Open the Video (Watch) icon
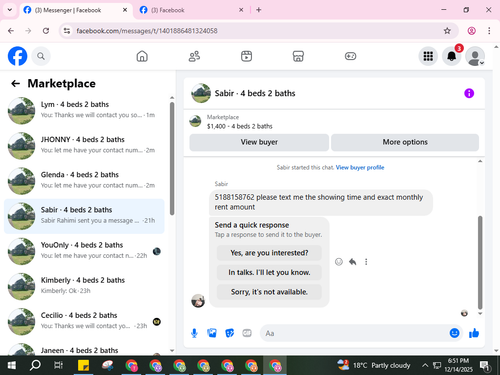Screen dimensions: 500x375 click(x=246, y=56)
